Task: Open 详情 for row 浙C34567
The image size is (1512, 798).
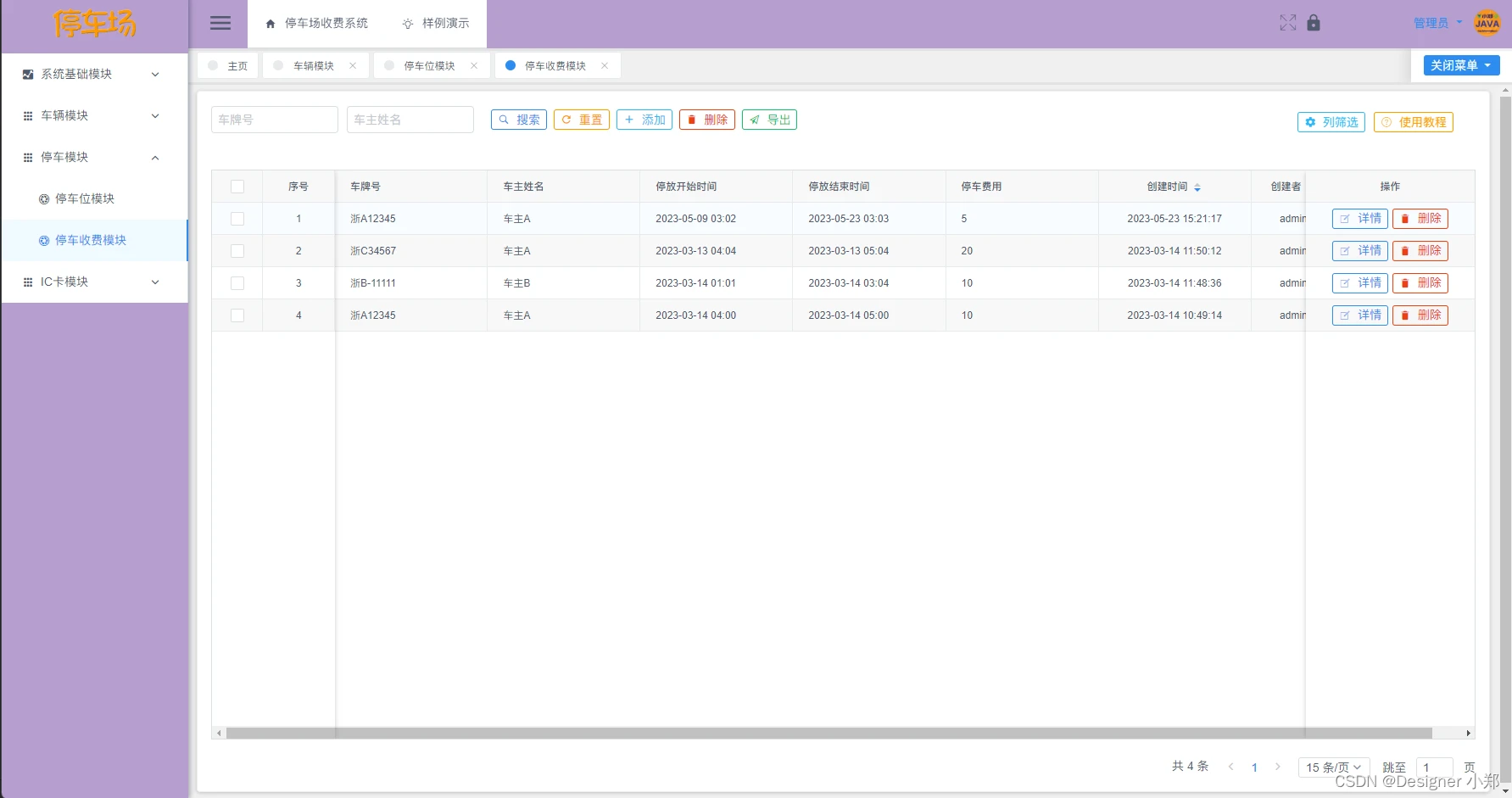Action: point(1360,251)
